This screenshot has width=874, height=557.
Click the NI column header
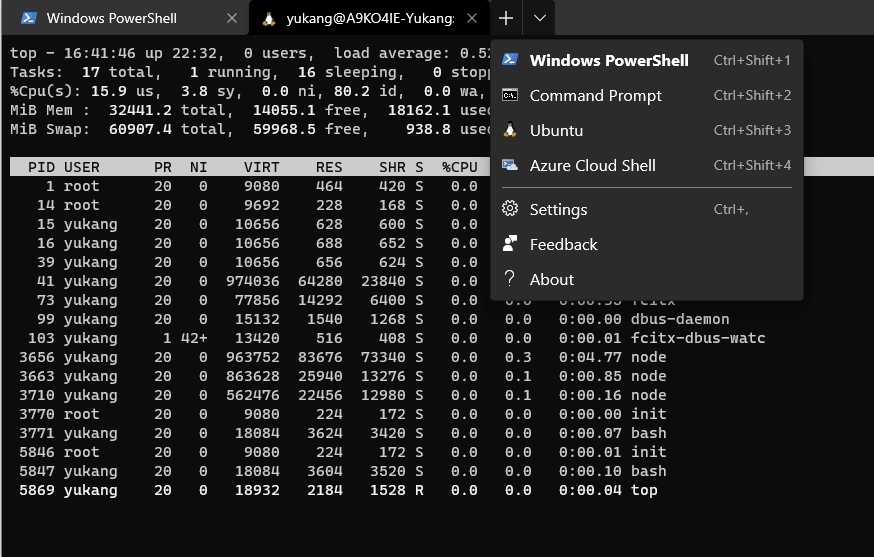coord(198,167)
